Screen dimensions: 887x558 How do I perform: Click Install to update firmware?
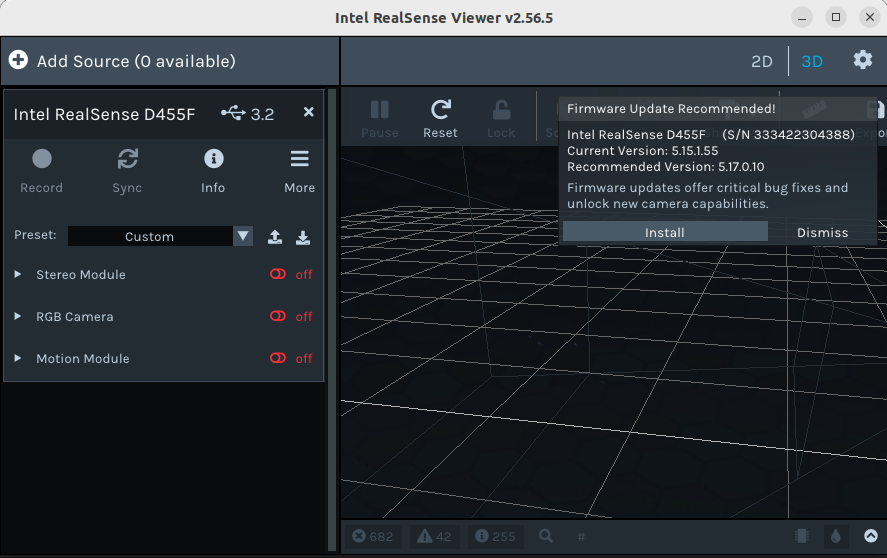click(665, 232)
